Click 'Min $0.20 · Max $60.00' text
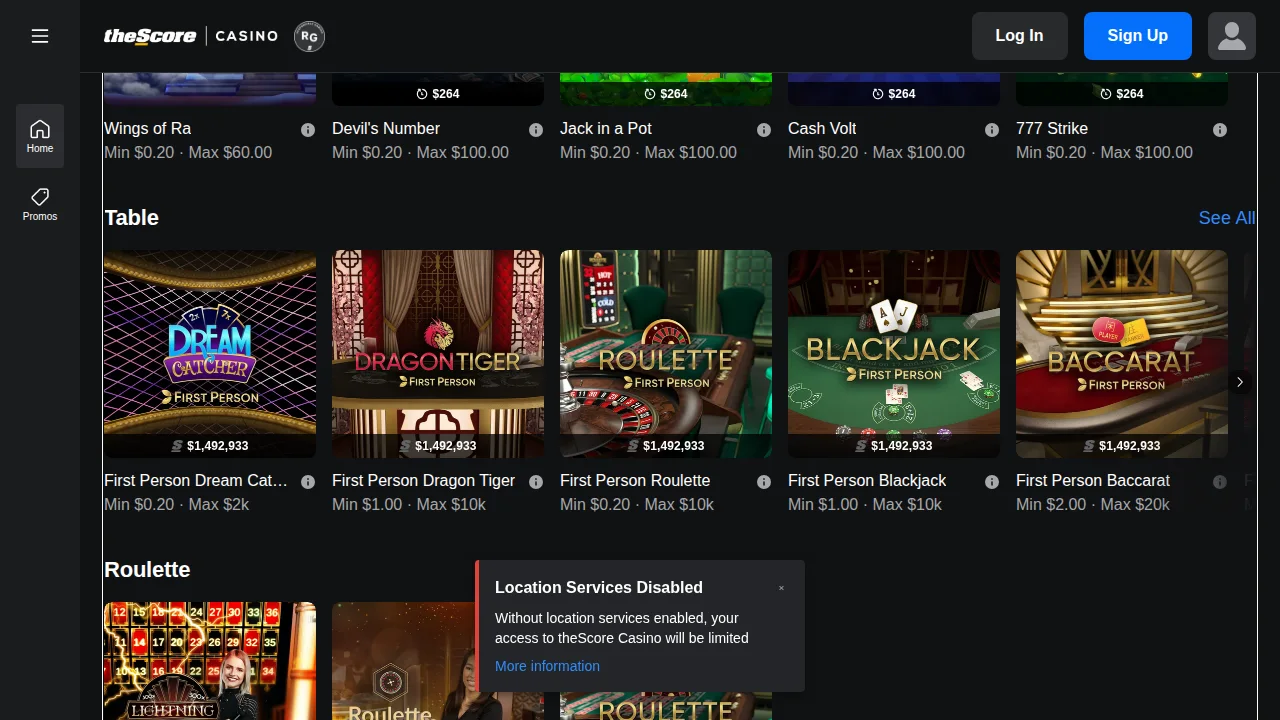The width and height of the screenshot is (1280, 720). (x=188, y=152)
